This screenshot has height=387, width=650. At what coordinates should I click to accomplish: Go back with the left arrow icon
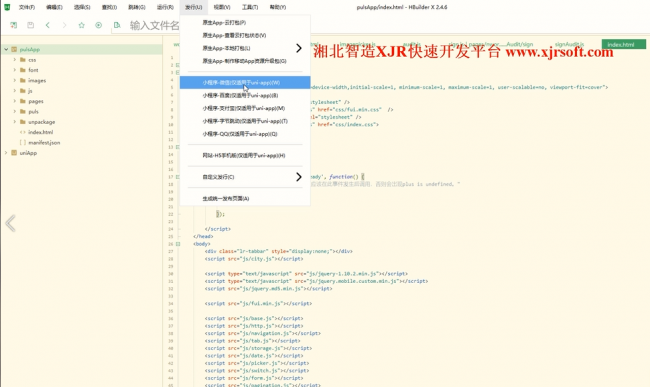coord(48,25)
